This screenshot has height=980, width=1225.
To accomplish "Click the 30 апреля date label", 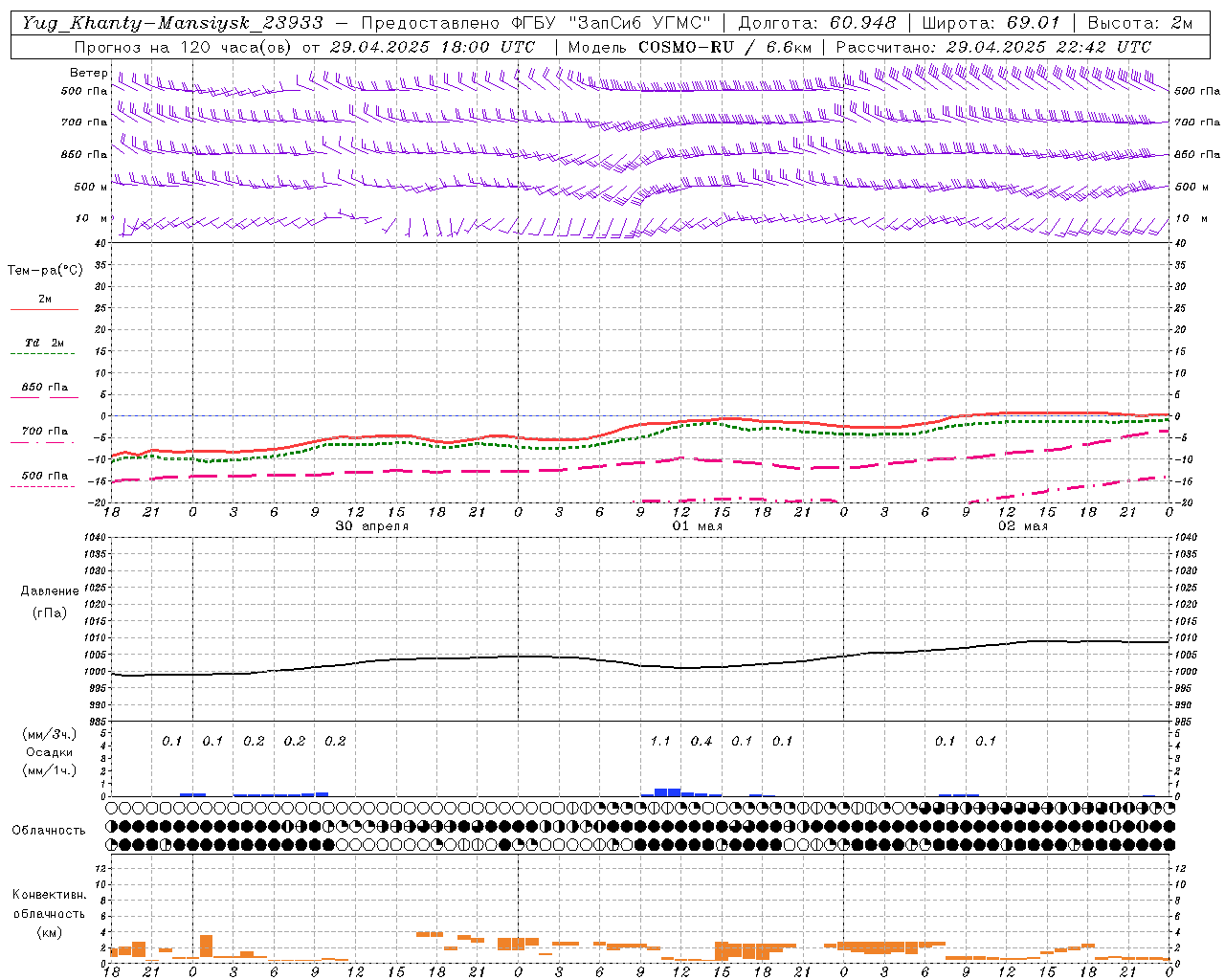I will (372, 526).
